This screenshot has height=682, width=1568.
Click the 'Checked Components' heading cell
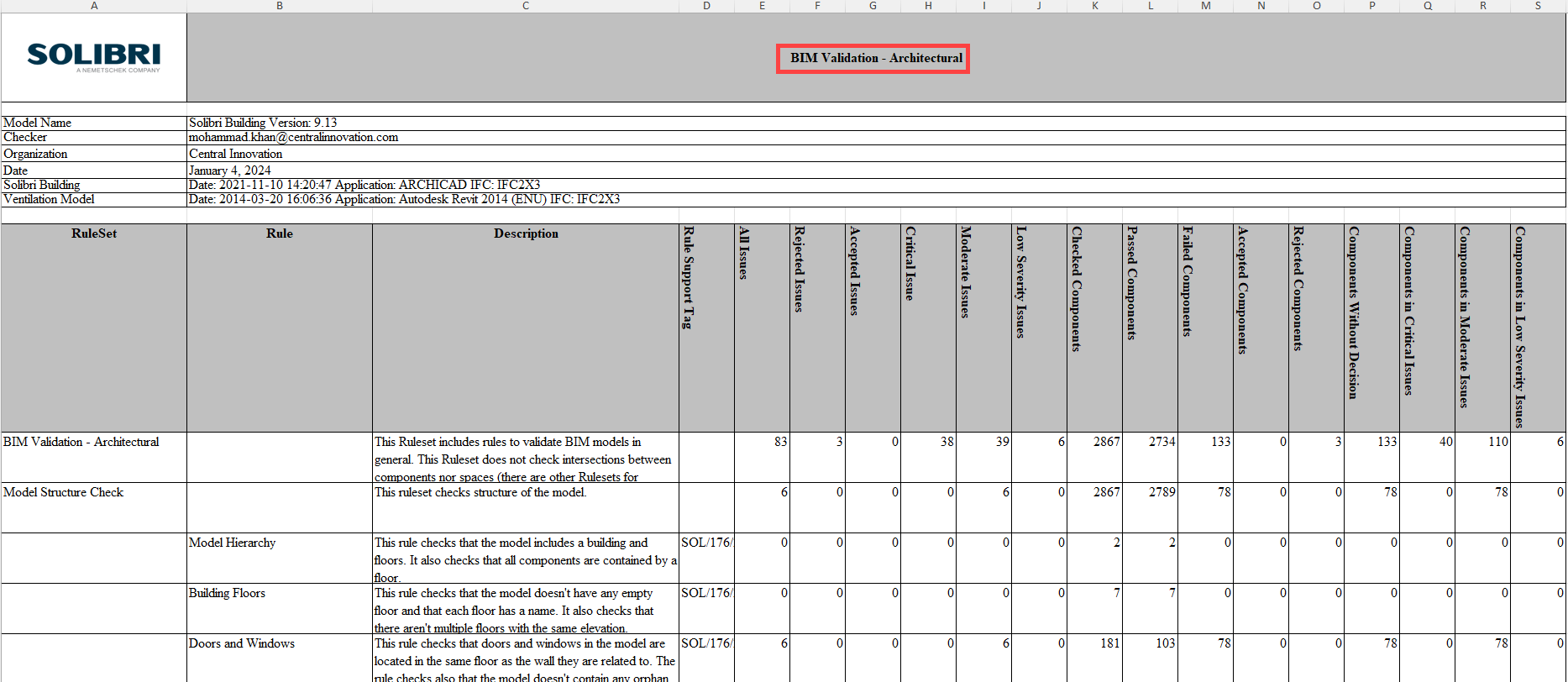point(1094,328)
